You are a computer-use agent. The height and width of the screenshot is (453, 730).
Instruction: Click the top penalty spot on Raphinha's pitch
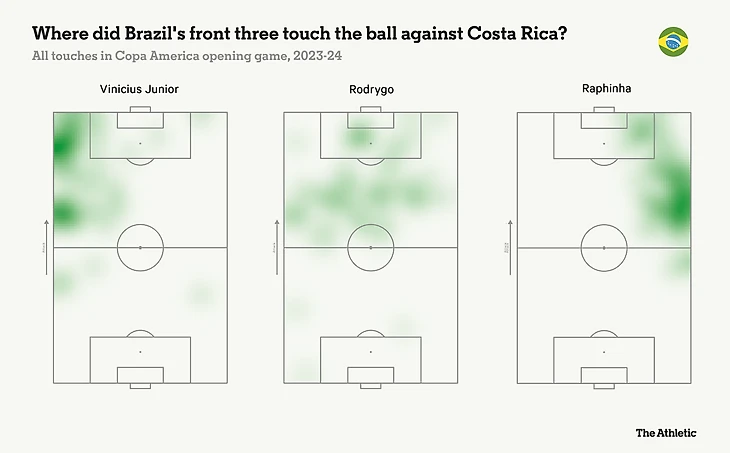[x=604, y=143]
